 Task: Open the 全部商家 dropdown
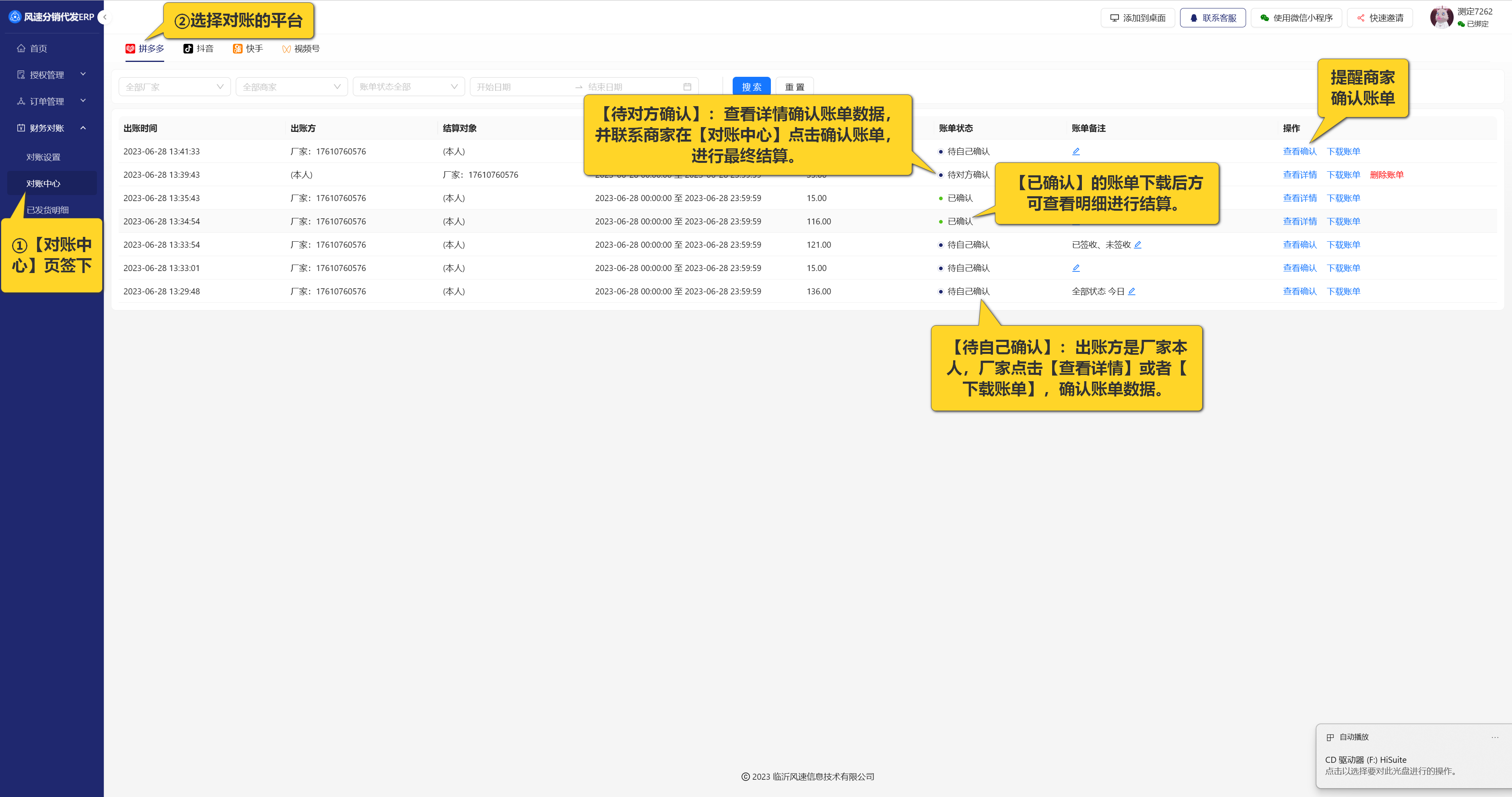292,87
